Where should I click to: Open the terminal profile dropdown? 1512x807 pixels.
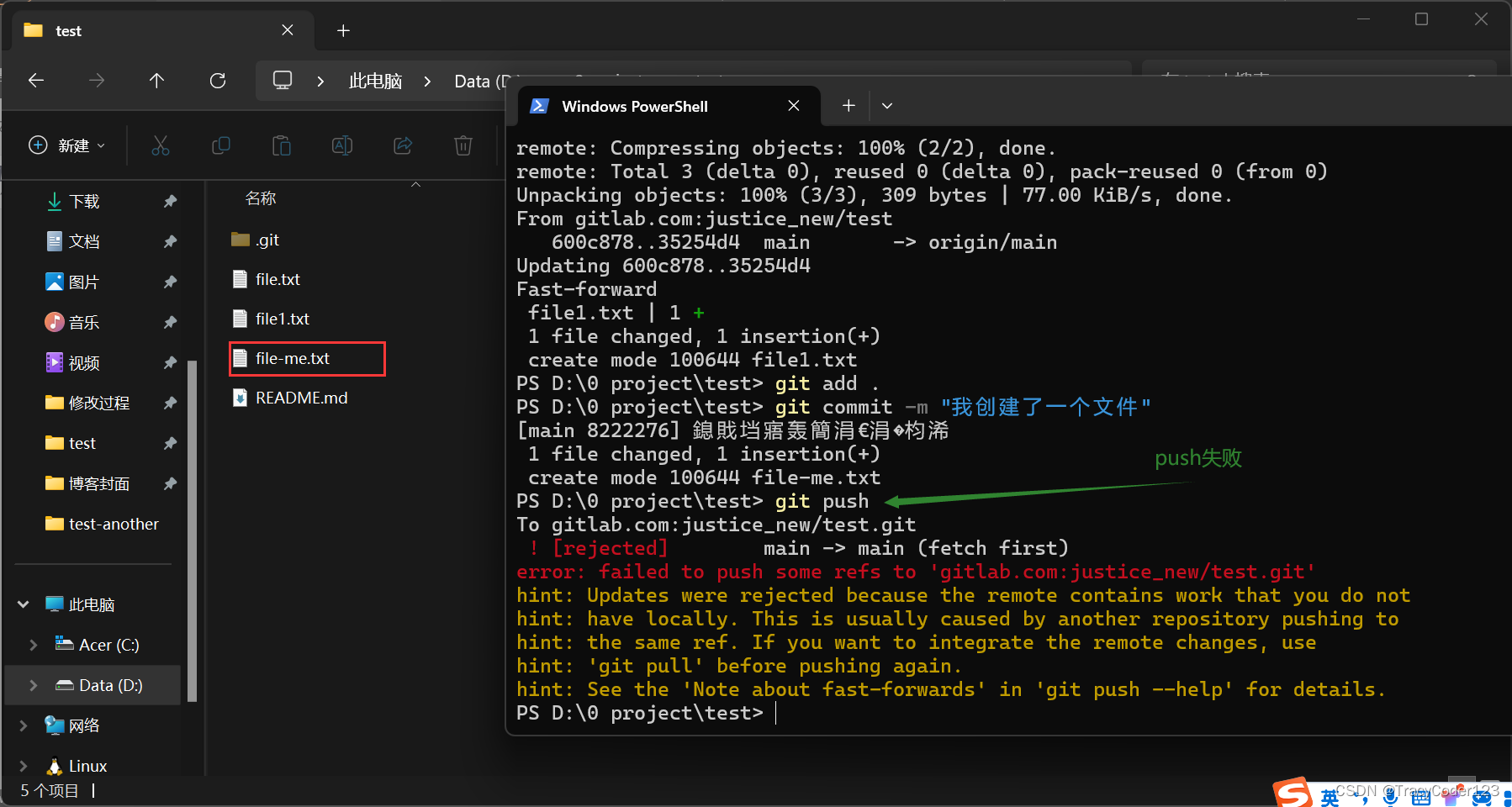[887, 106]
